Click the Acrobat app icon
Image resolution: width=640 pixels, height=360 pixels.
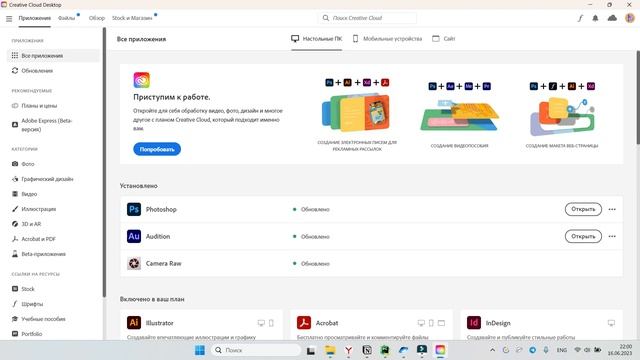(304, 322)
